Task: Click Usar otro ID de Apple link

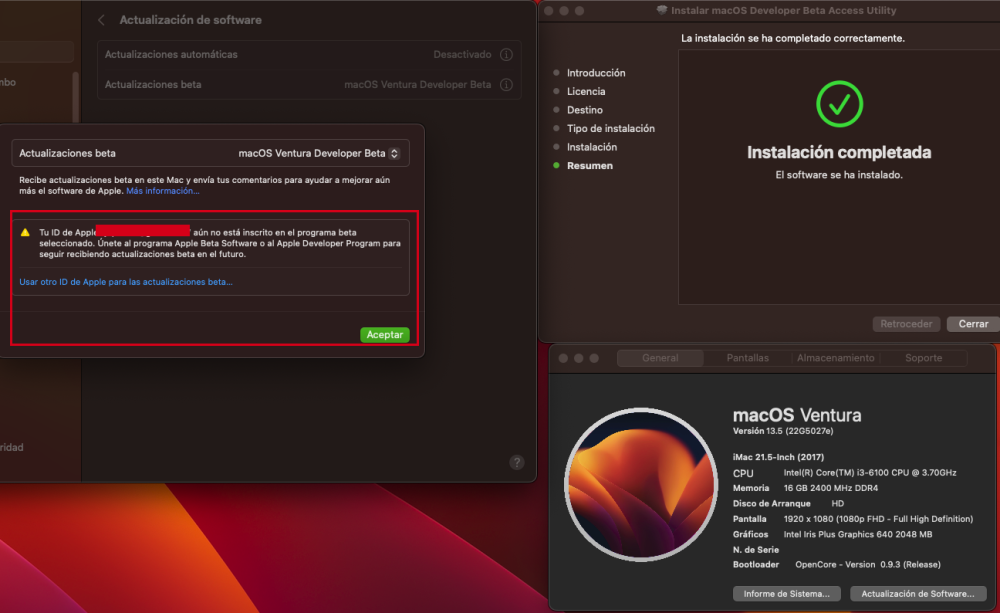Action: pos(126,282)
